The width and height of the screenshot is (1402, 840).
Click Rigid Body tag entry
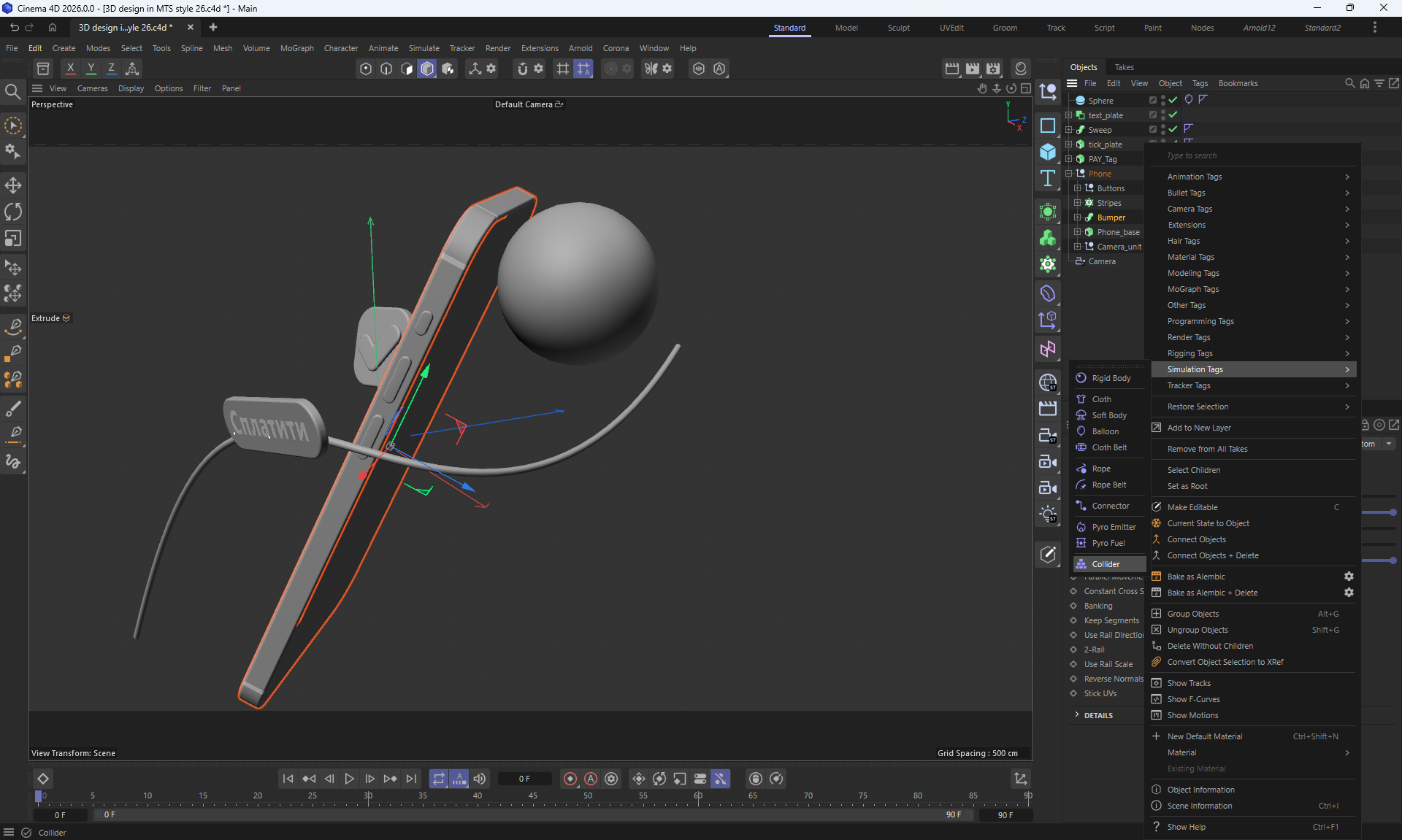(1111, 378)
